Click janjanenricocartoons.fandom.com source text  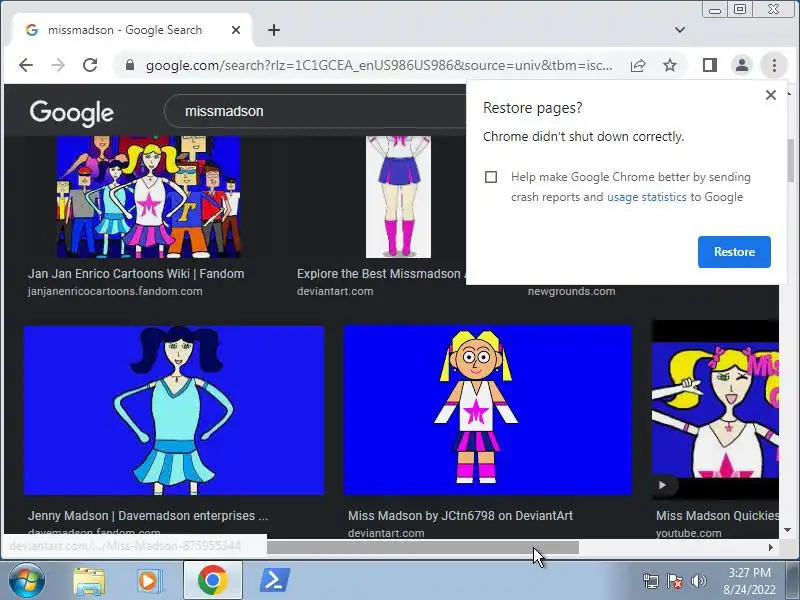pyautogui.click(x=115, y=291)
